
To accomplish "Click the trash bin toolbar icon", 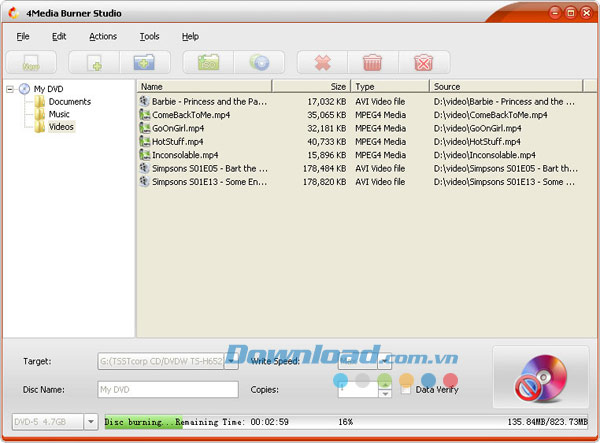I will [x=372, y=63].
